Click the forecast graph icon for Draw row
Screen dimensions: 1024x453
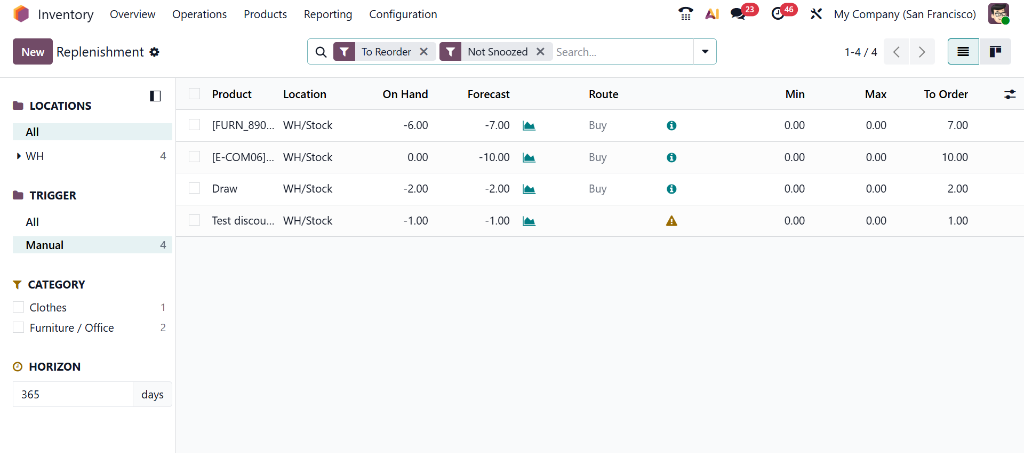[529, 189]
